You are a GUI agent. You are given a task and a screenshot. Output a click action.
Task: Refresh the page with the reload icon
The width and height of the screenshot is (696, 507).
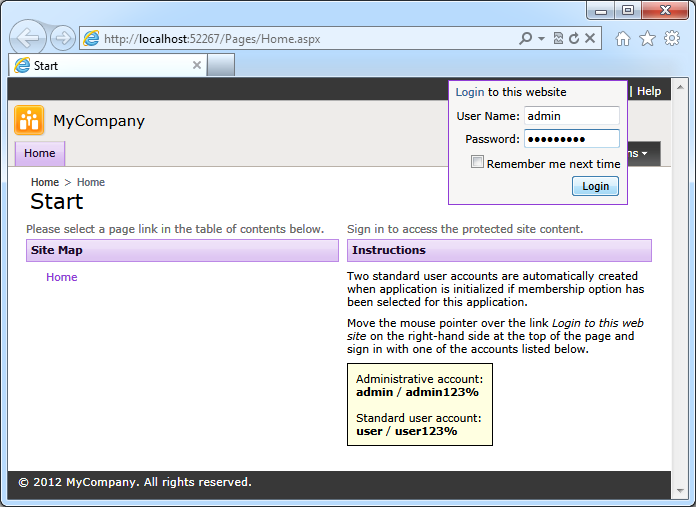tap(573, 39)
